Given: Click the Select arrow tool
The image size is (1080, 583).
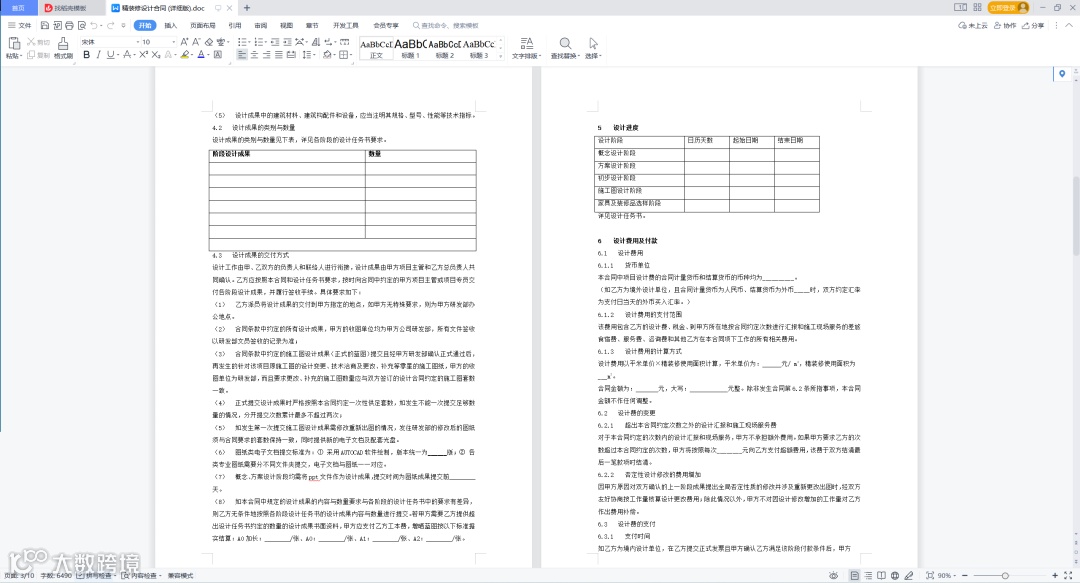Looking at the screenshot, I should [x=593, y=48].
